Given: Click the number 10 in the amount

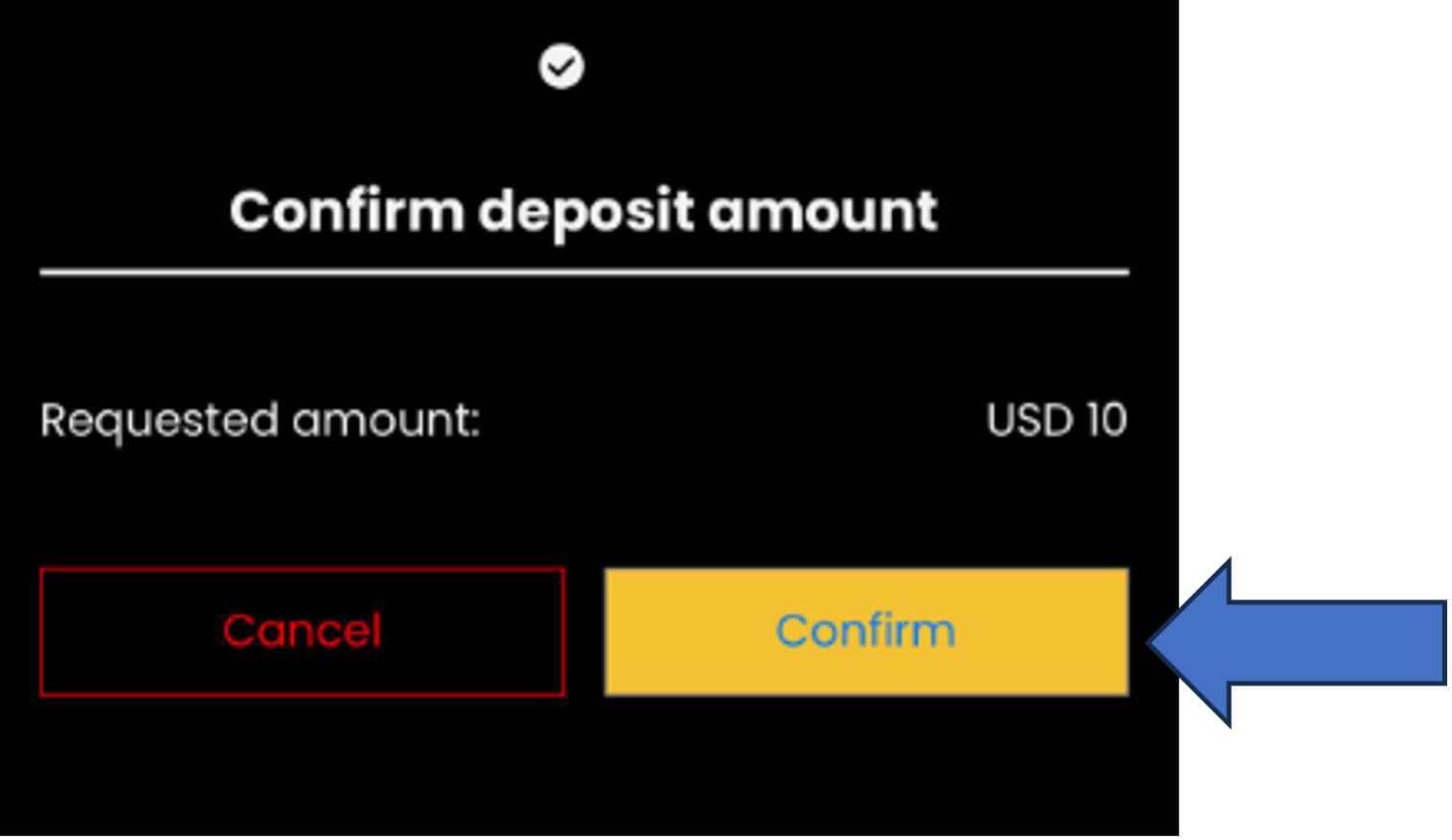Looking at the screenshot, I should click(1106, 420).
